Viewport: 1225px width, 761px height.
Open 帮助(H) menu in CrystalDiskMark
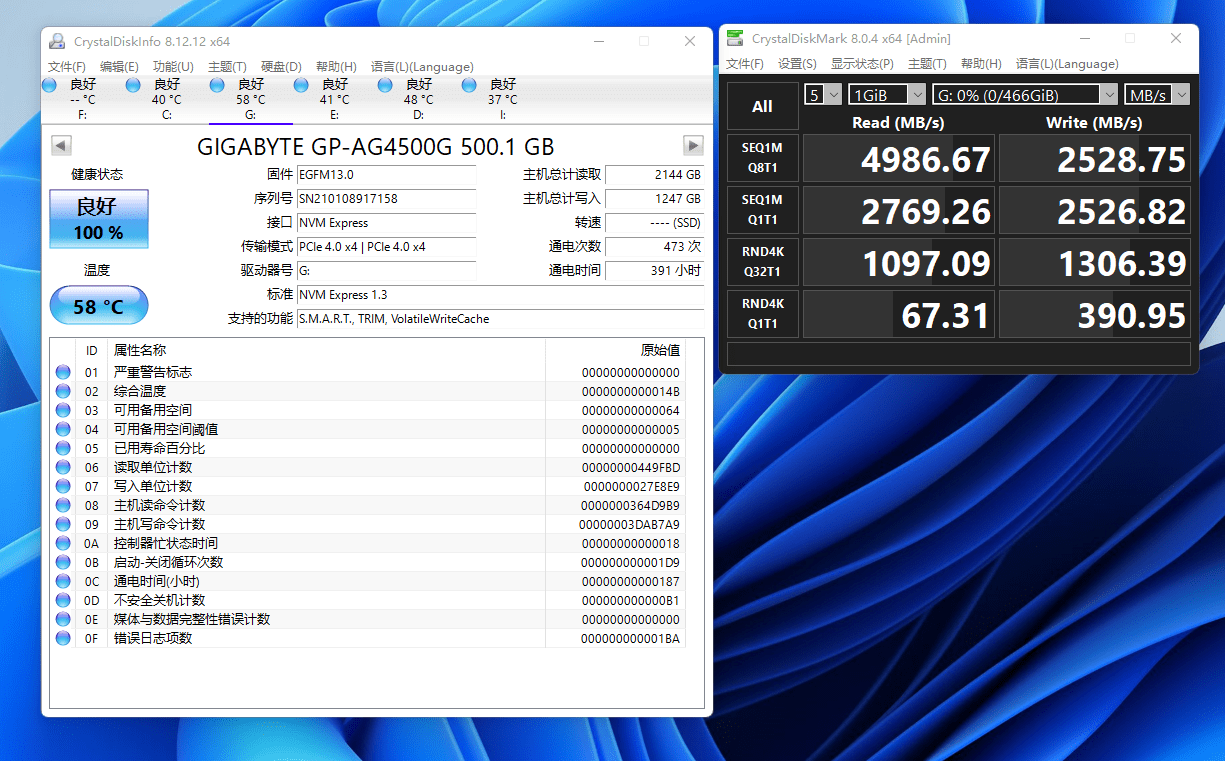pos(981,64)
